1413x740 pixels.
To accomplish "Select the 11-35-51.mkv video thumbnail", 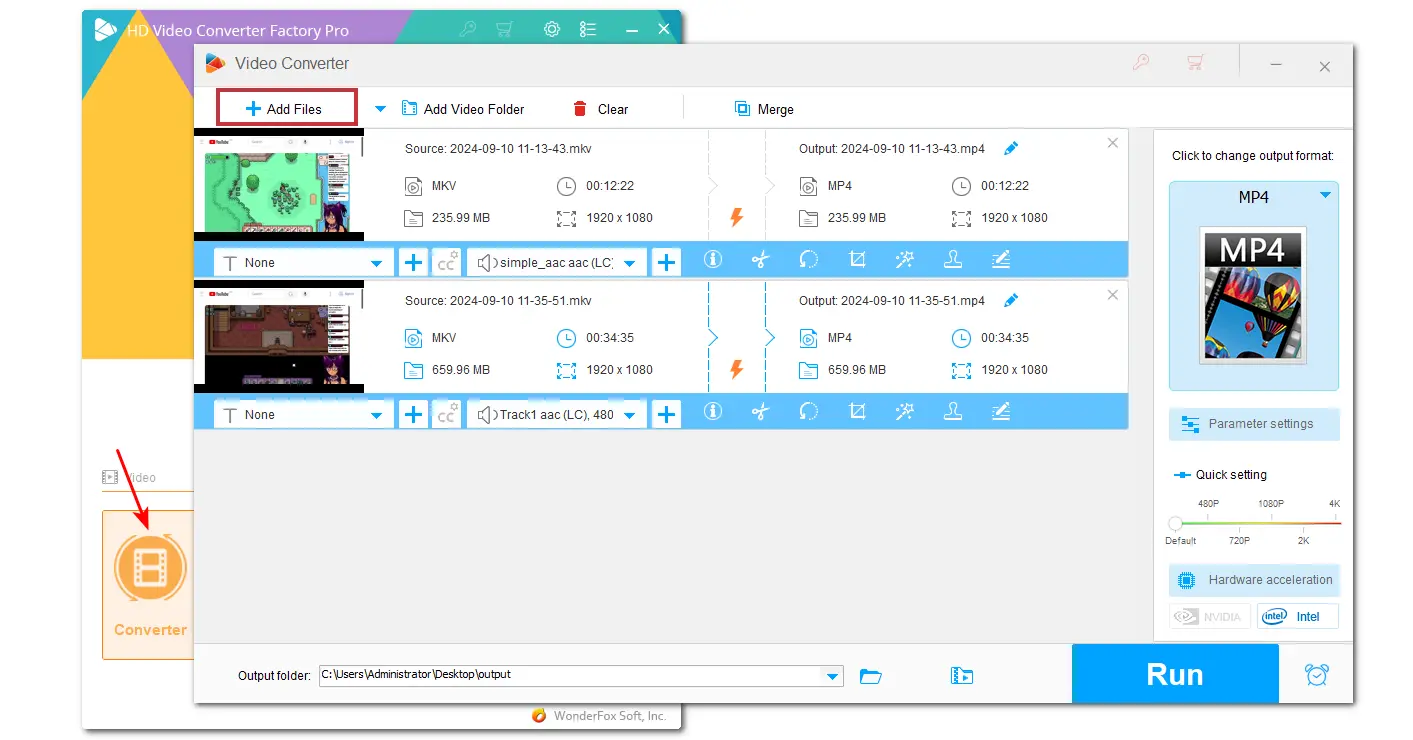I will (x=279, y=337).
